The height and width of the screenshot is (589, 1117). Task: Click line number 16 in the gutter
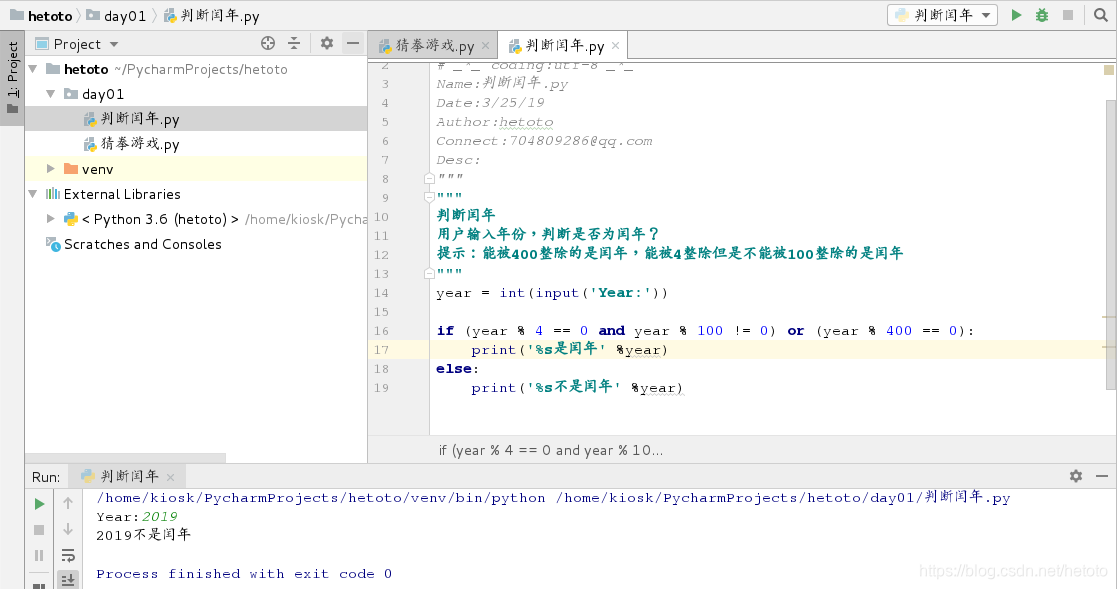pyautogui.click(x=381, y=331)
